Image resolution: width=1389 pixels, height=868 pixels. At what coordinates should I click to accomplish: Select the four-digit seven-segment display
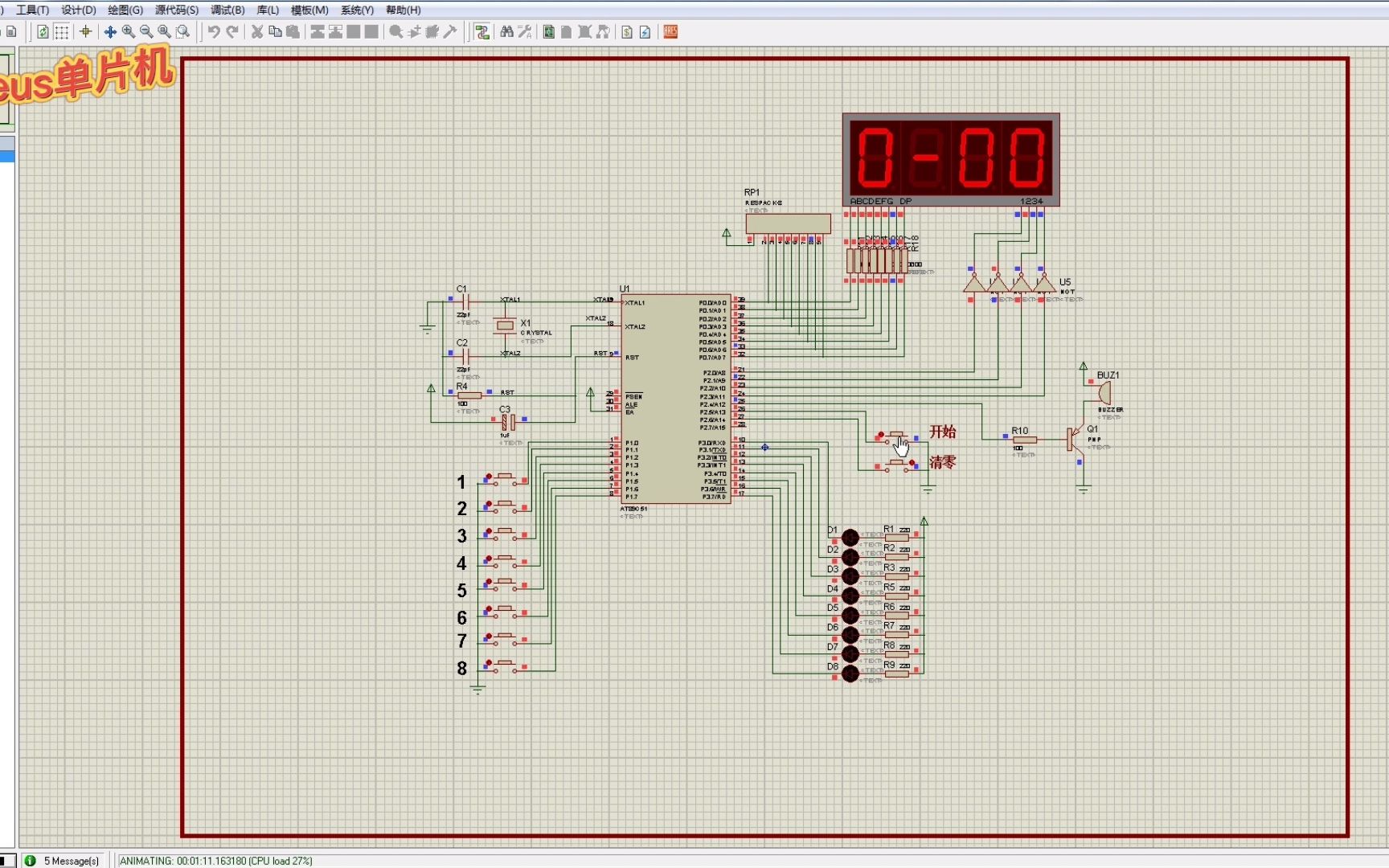(x=951, y=160)
